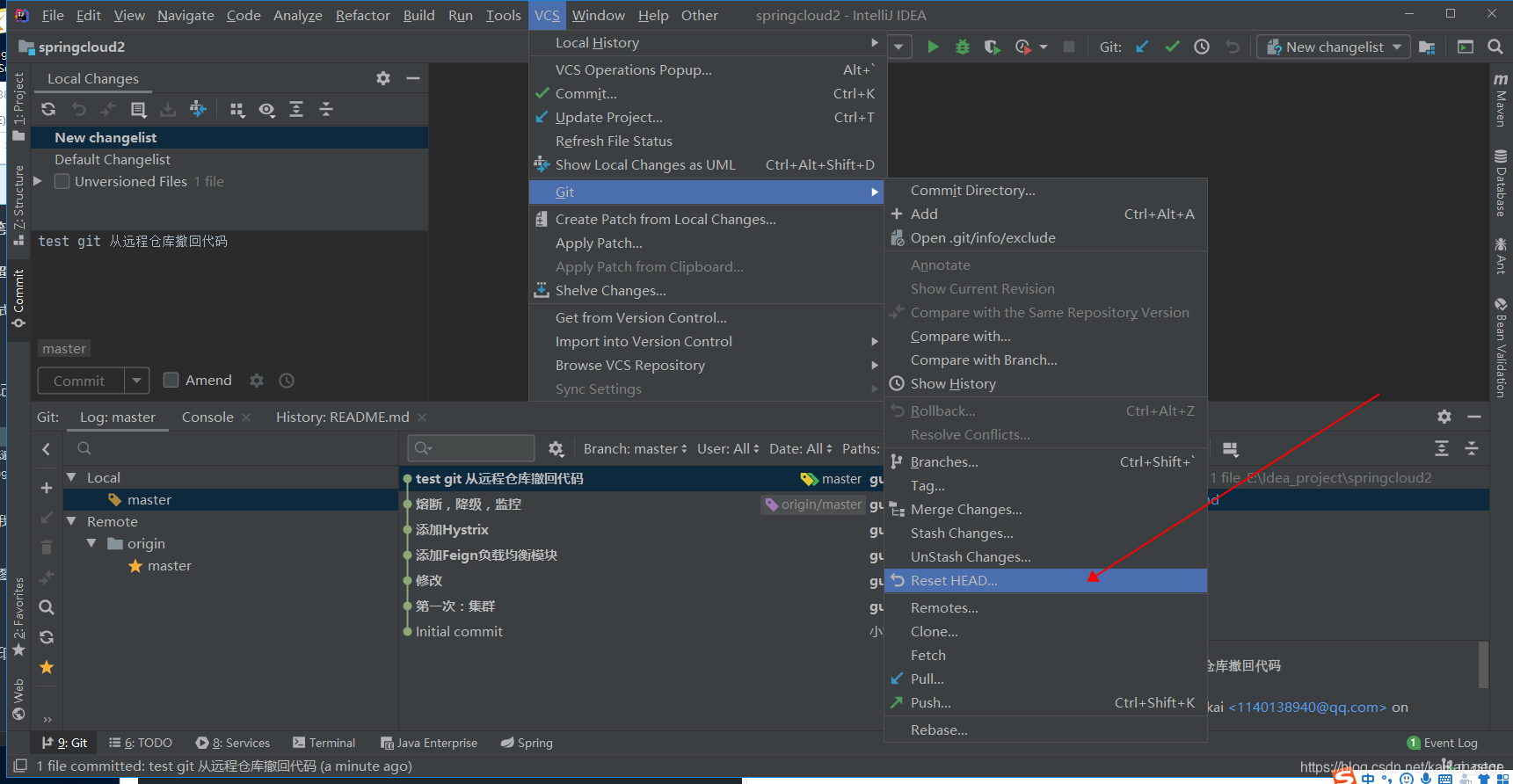Screen dimensions: 1513x784
Task: Check the Unversioned Files checkbox
Action: (x=62, y=181)
